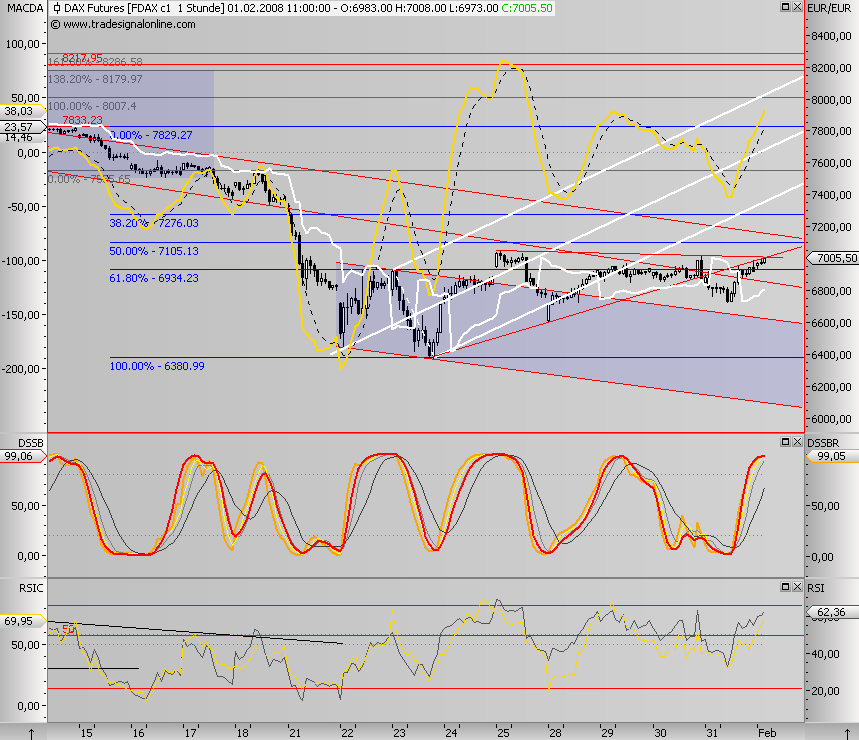The width and height of the screenshot is (859, 740).
Task: Click the red 50 label in RSIC pane
Action: coord(68,629)
